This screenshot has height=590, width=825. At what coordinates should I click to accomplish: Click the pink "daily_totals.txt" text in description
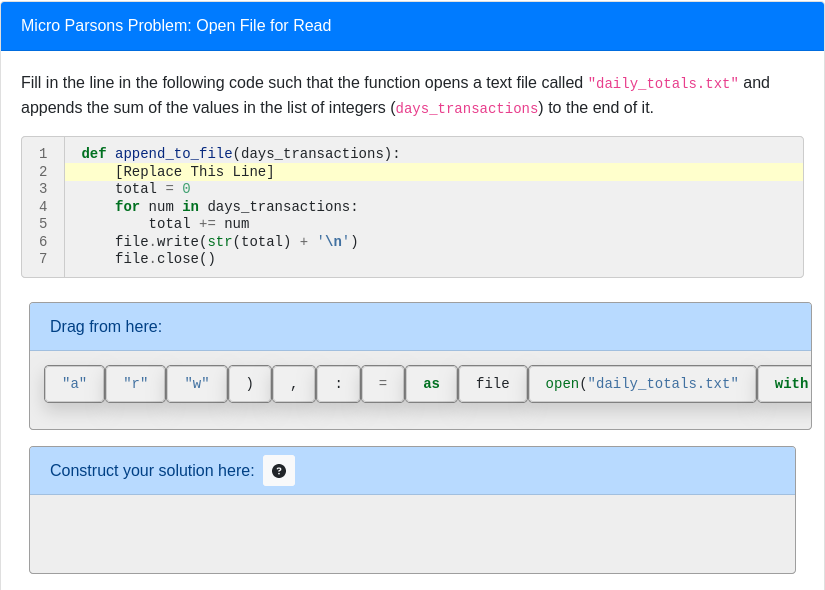tap(663, 84)
